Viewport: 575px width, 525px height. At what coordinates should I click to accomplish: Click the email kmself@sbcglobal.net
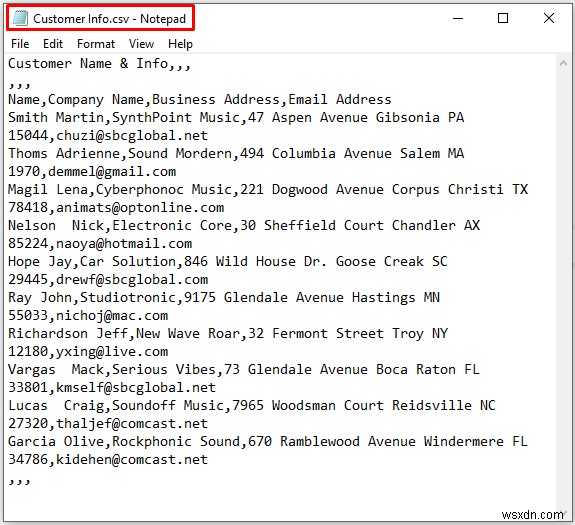136,387
